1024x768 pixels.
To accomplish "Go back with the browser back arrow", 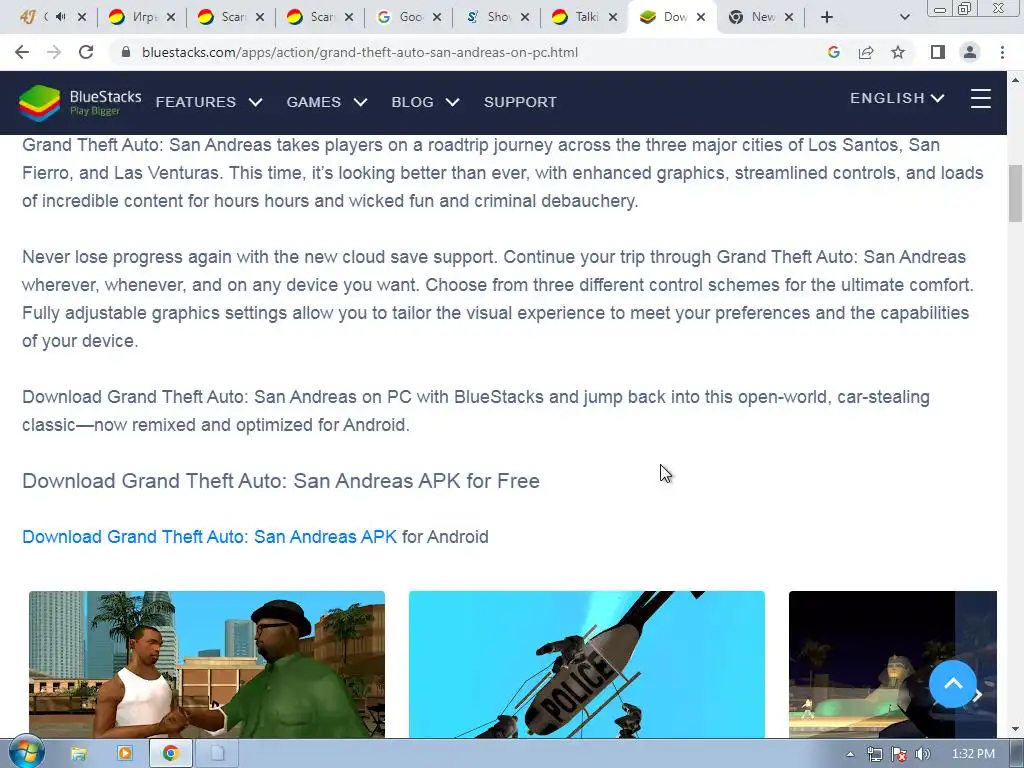I will pos(22,52).
